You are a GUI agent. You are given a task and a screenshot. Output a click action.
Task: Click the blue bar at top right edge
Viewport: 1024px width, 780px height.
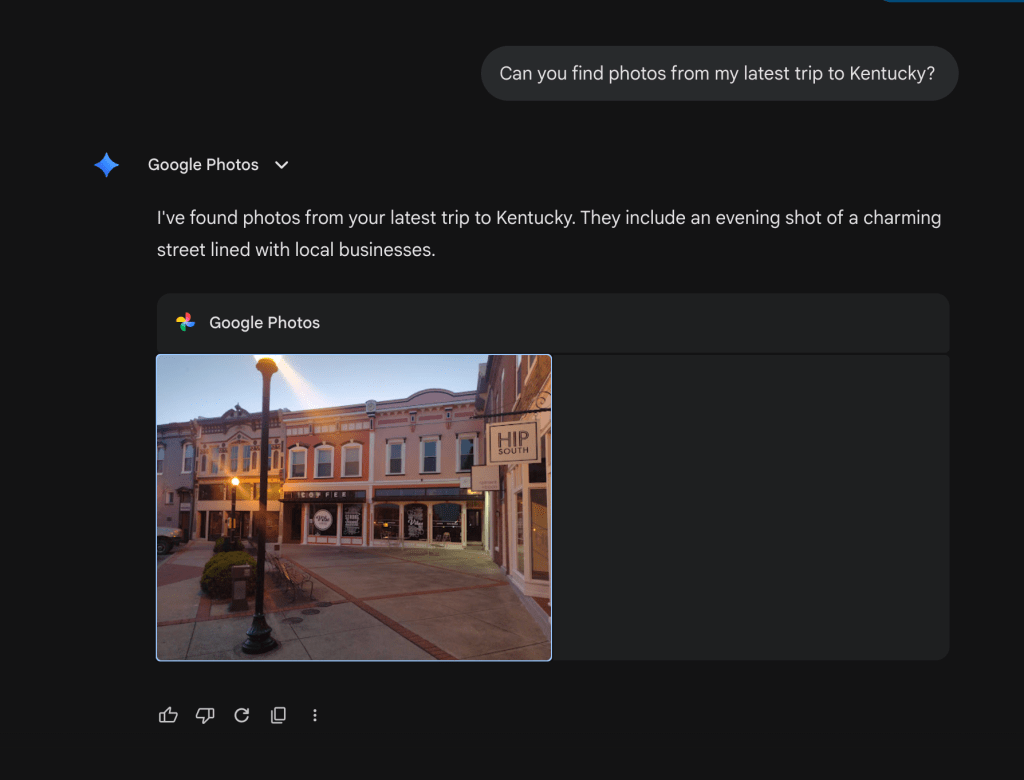[948, 1]
